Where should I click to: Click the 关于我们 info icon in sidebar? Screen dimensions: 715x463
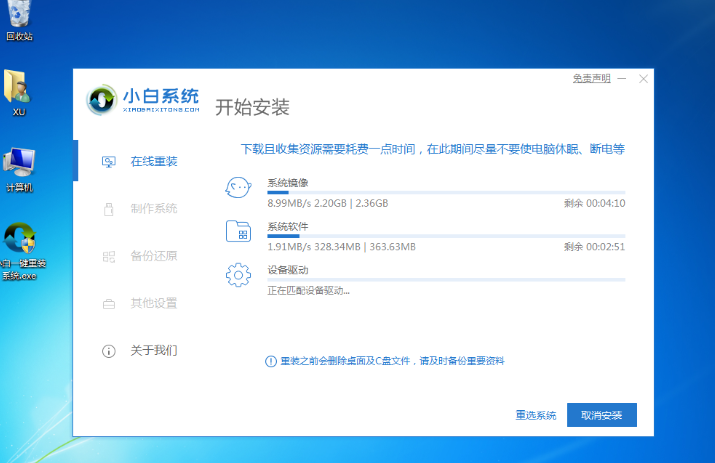tap(109, 351)
